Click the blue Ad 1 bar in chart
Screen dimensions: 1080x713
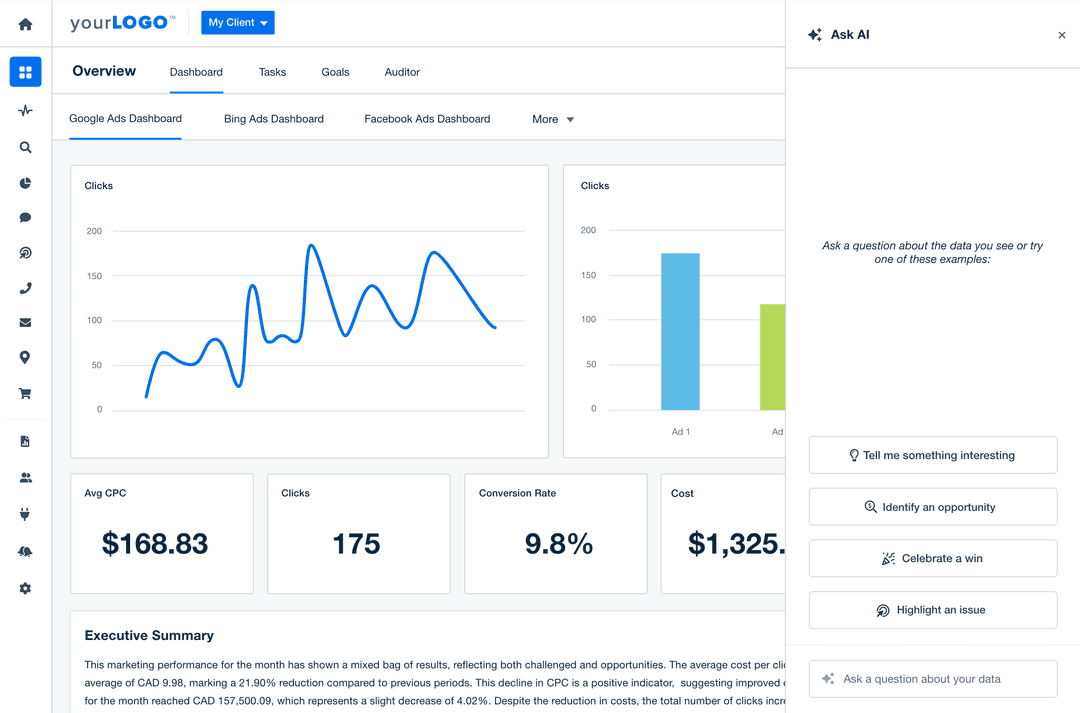(x=681, y=331)
